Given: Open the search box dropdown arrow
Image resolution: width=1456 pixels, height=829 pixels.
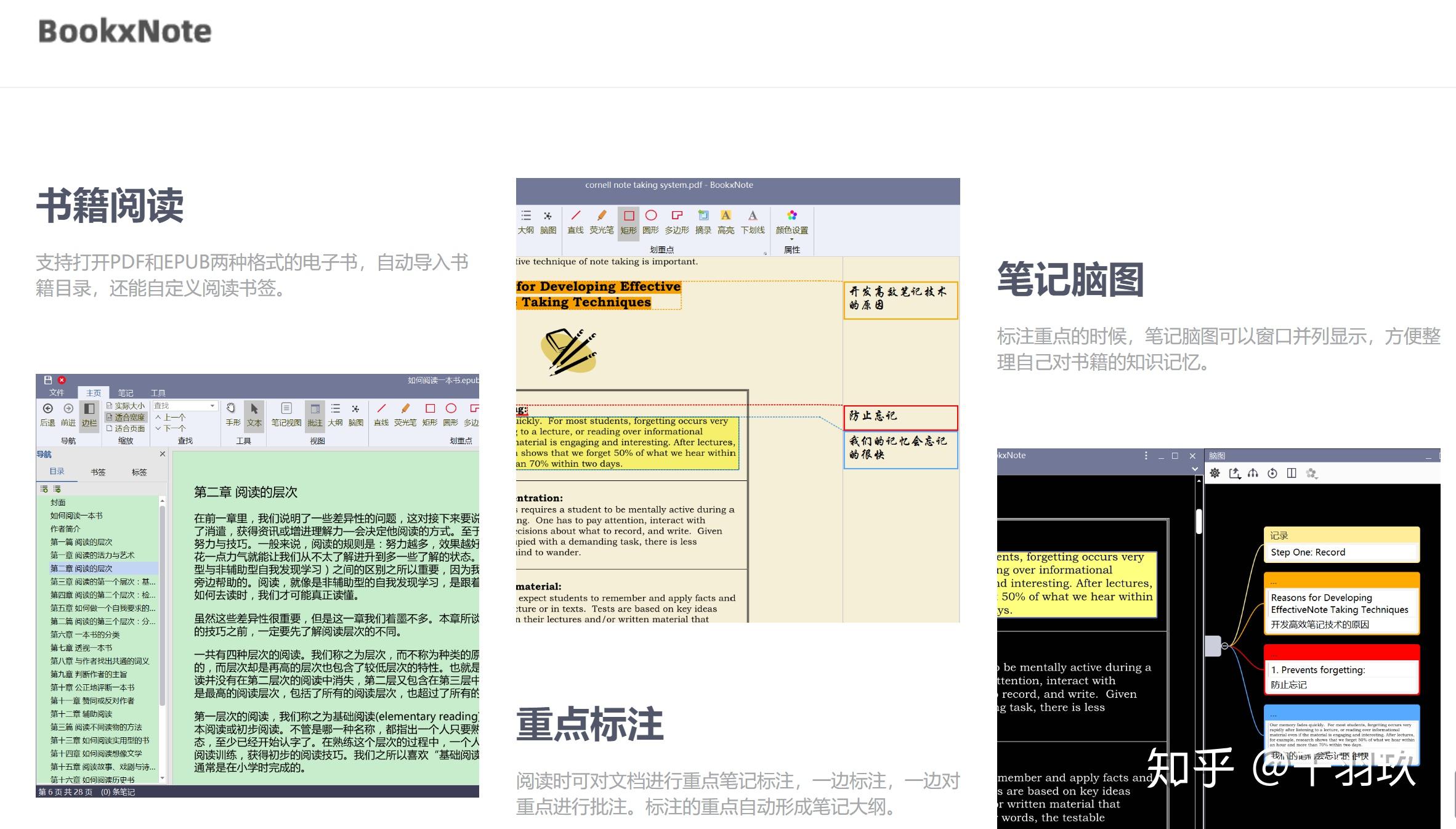Looking at the screenshot, I should [212, 406].
